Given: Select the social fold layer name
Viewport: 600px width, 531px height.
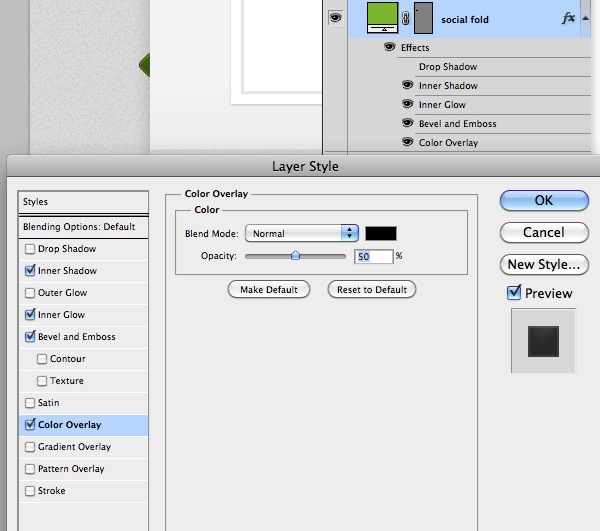Looking at the screenshot, I should point(465,20).
